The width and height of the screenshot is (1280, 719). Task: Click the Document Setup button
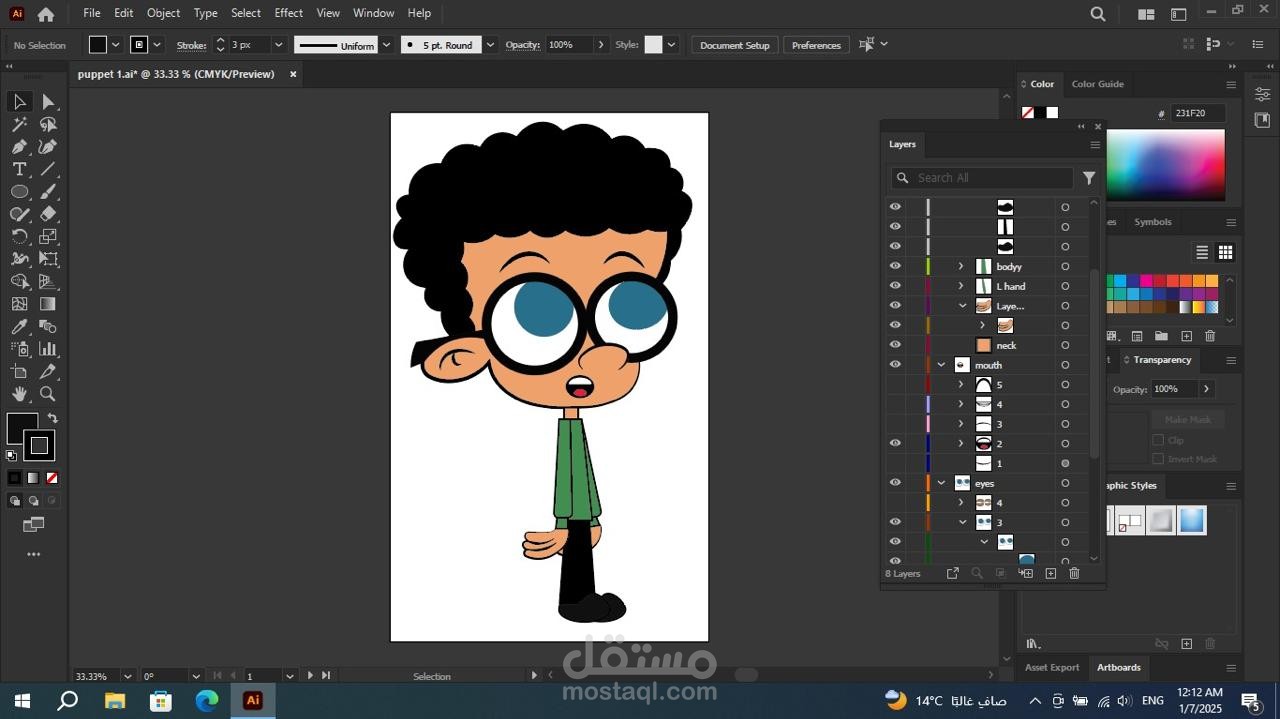tap(735, 45)
